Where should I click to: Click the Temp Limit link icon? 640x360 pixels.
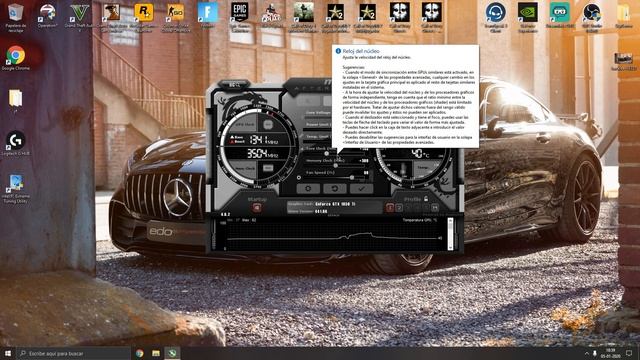(302, 136)
